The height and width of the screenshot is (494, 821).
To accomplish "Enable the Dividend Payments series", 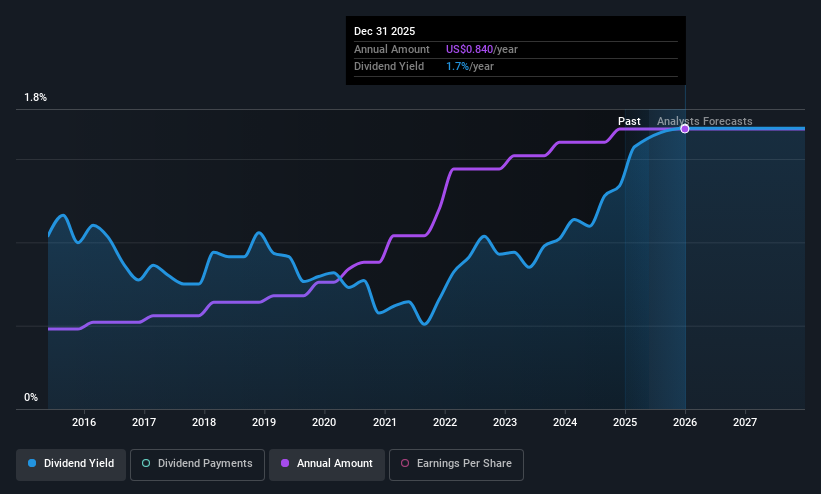I will point(197,464).
